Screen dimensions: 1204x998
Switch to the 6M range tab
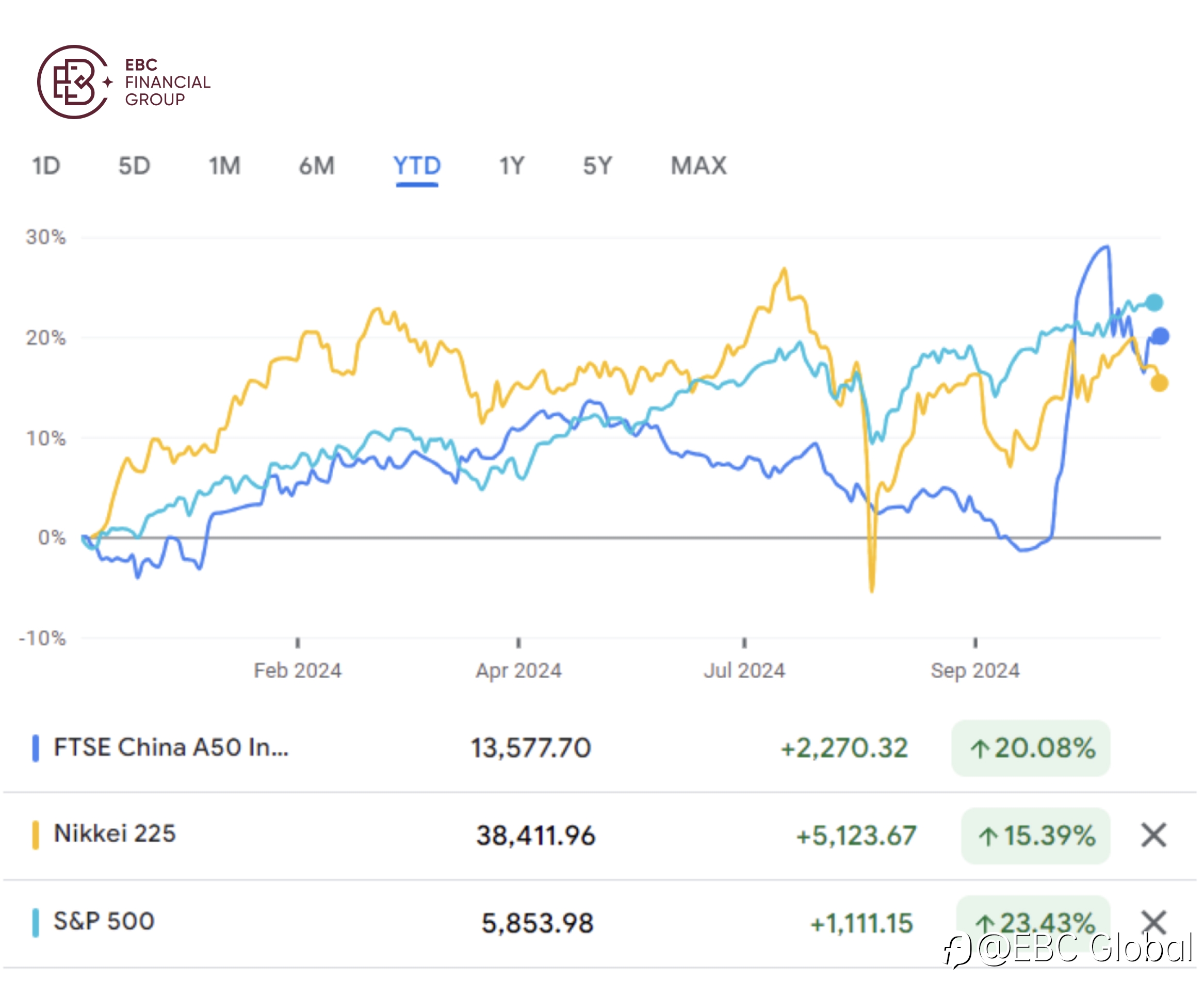click(317, 166)
